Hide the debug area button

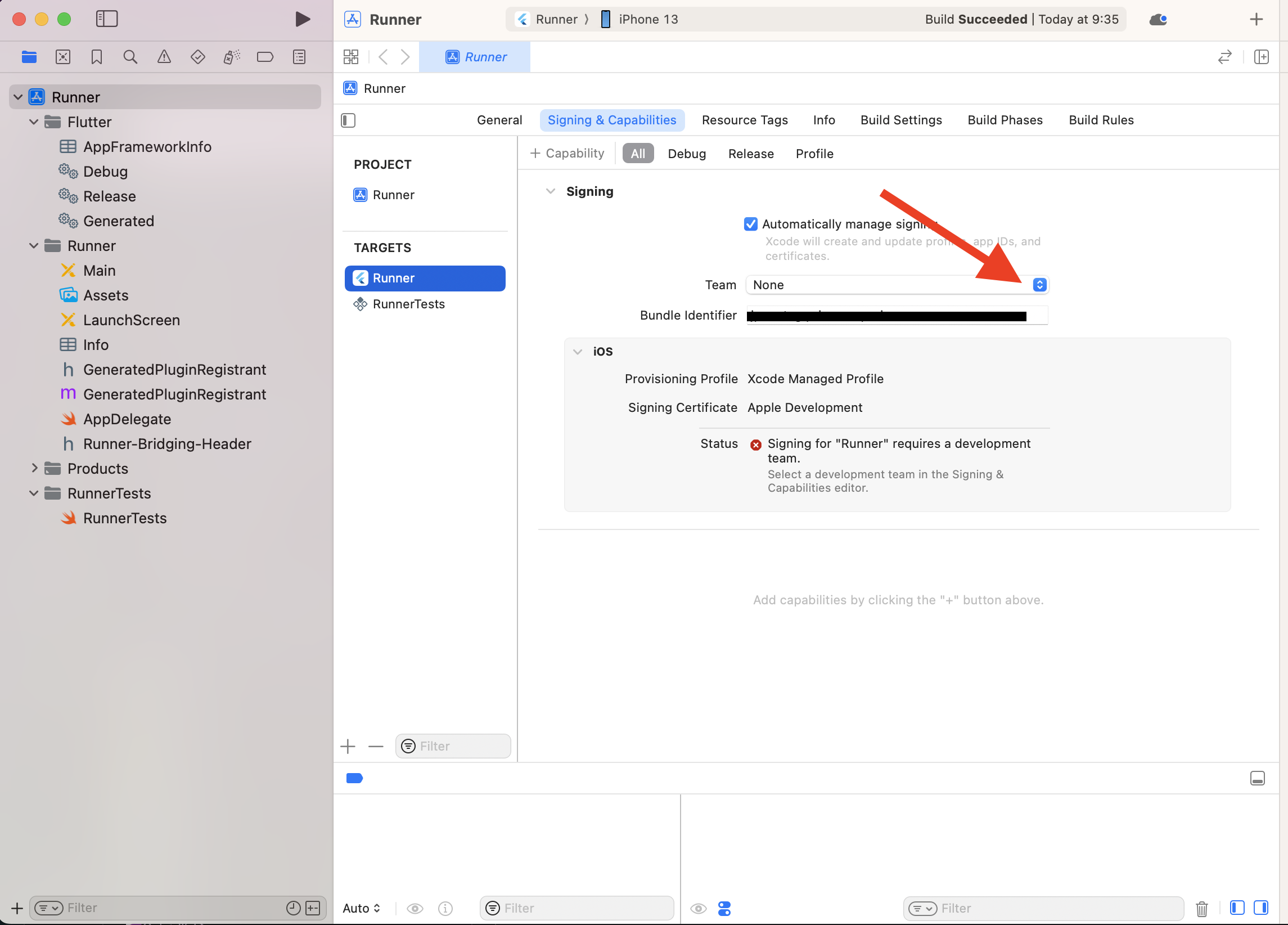click(1257, 778)
